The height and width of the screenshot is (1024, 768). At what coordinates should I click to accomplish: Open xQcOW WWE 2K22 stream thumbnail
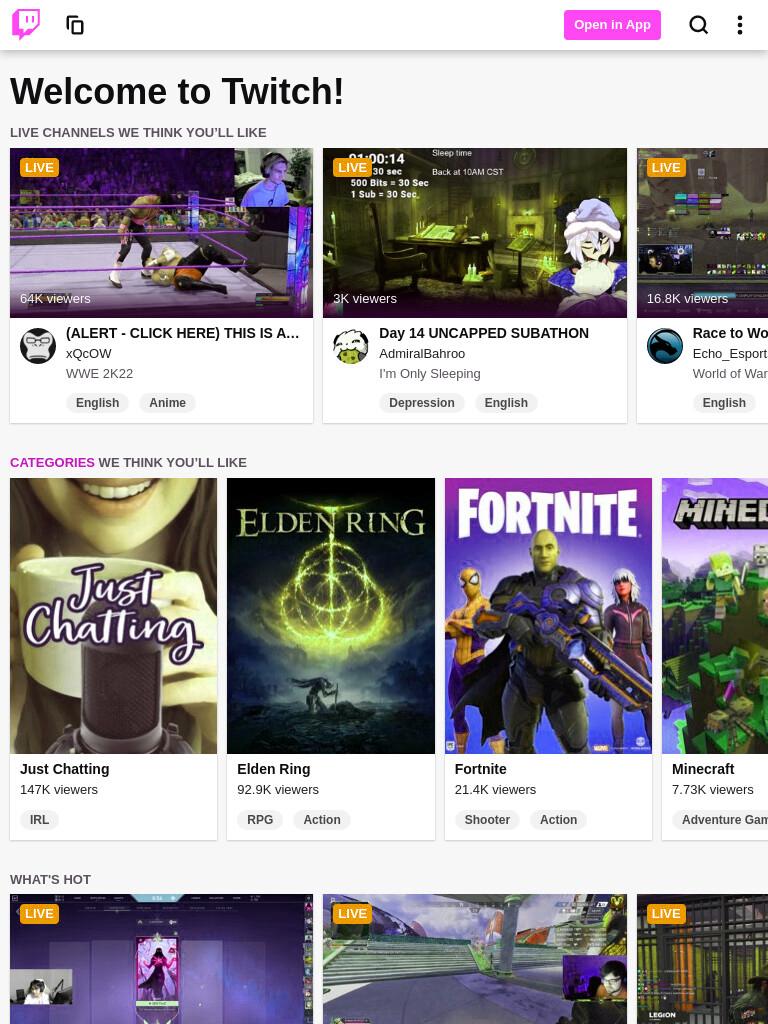pos(161,232)
